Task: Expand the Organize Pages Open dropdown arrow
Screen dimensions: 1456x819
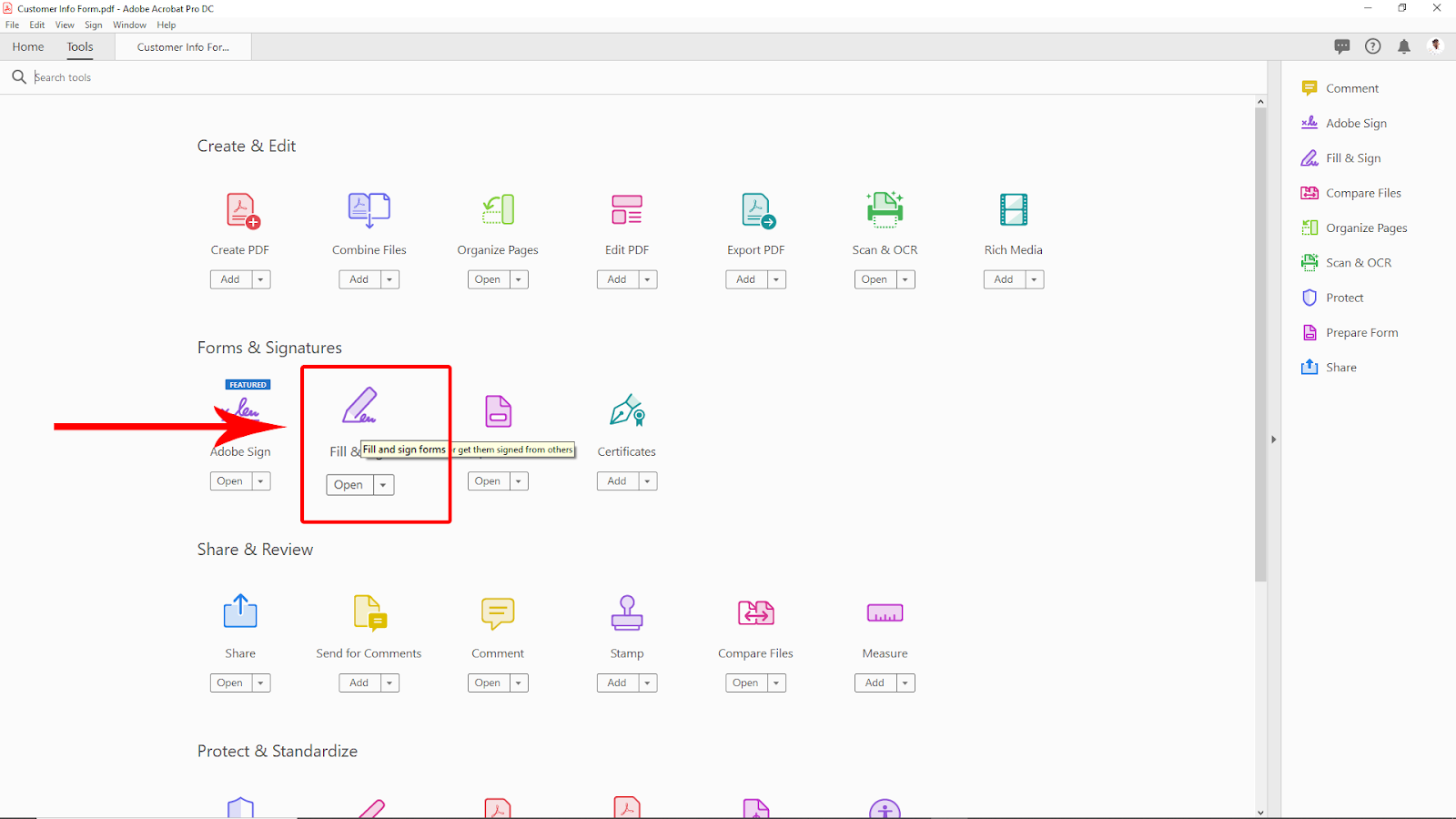Action: point(519,279)
